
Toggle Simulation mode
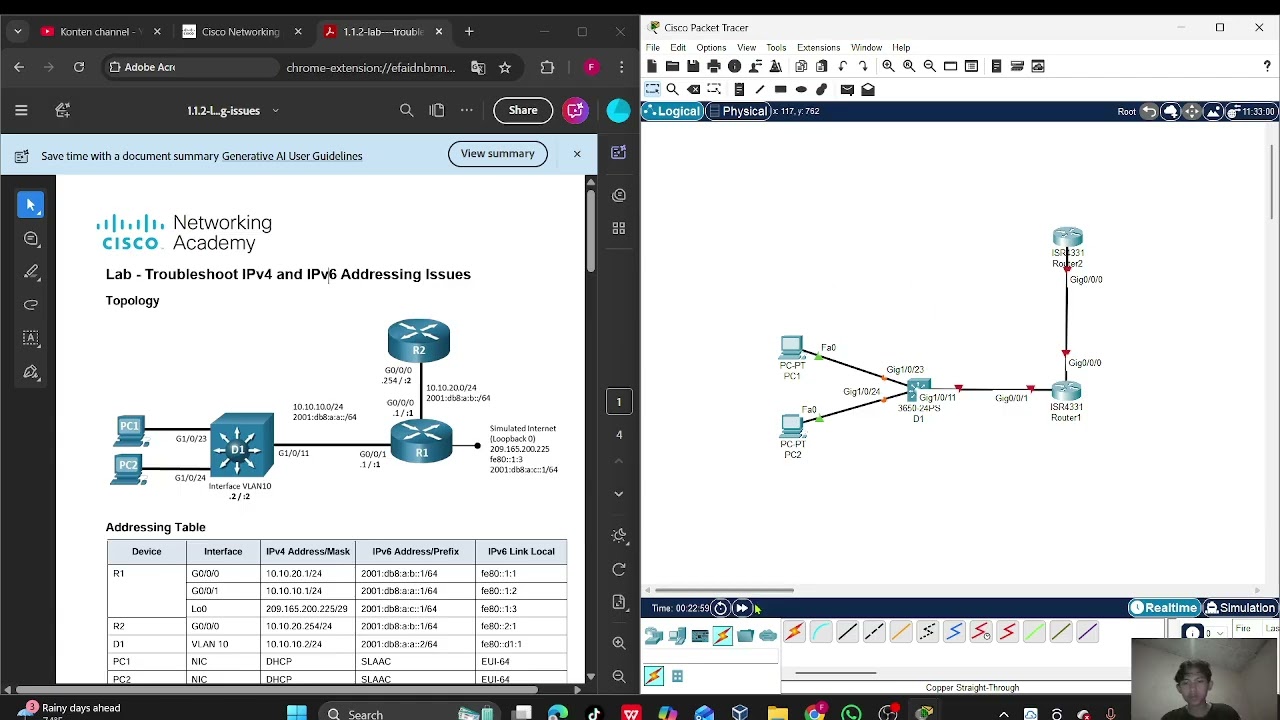tap(1240, 608)
